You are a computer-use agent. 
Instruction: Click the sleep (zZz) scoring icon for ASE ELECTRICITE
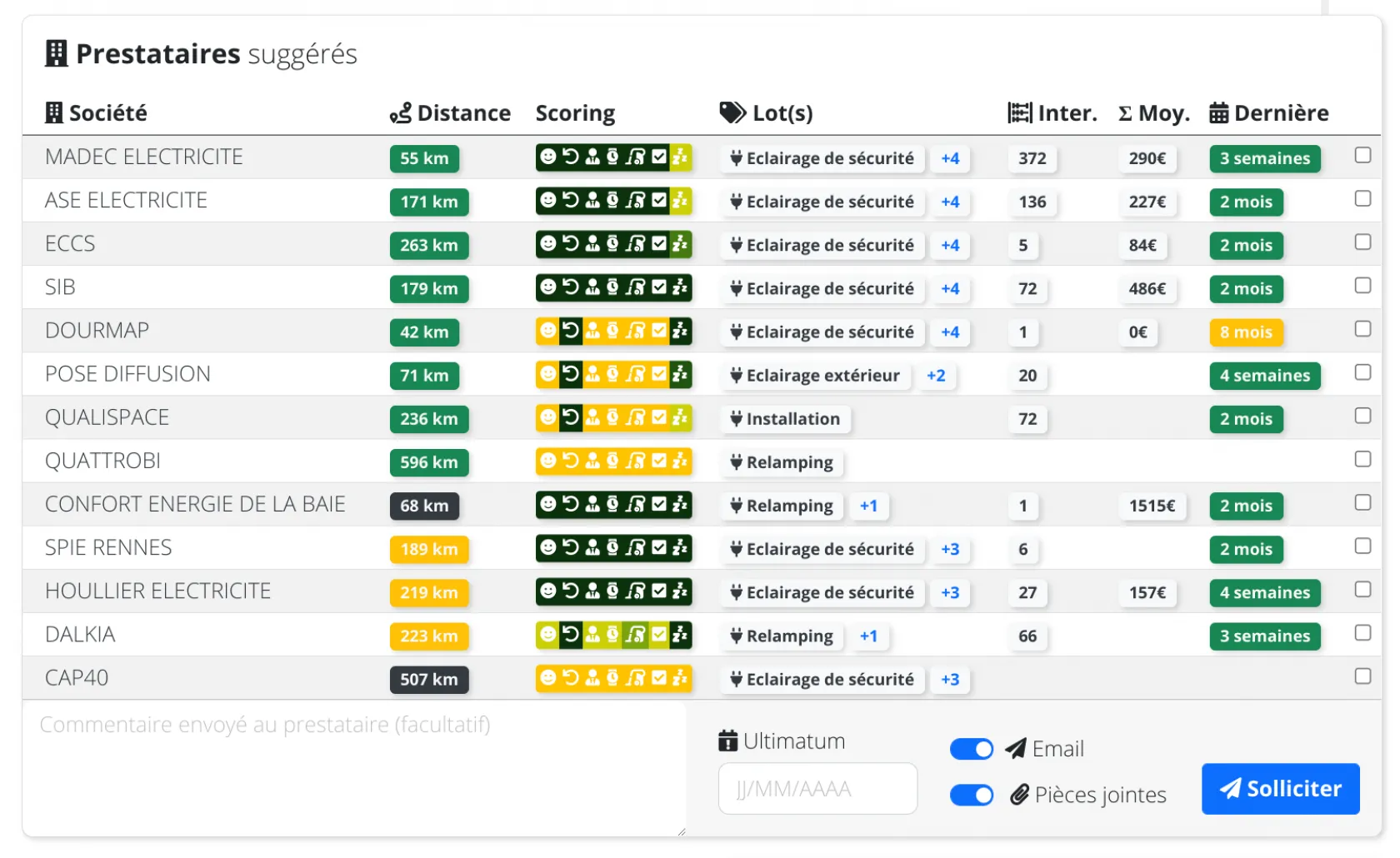(x=680, y=200)
